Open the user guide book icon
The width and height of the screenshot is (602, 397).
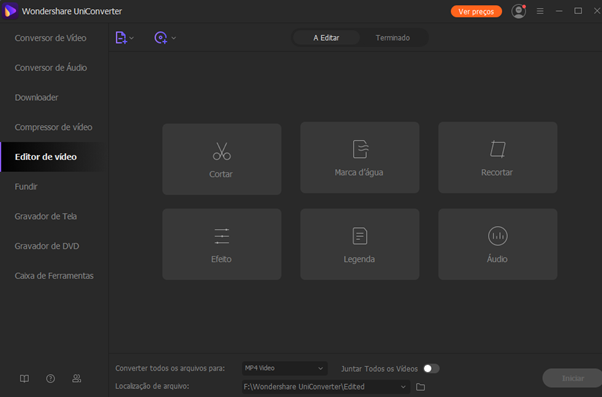tap(24, 379)
